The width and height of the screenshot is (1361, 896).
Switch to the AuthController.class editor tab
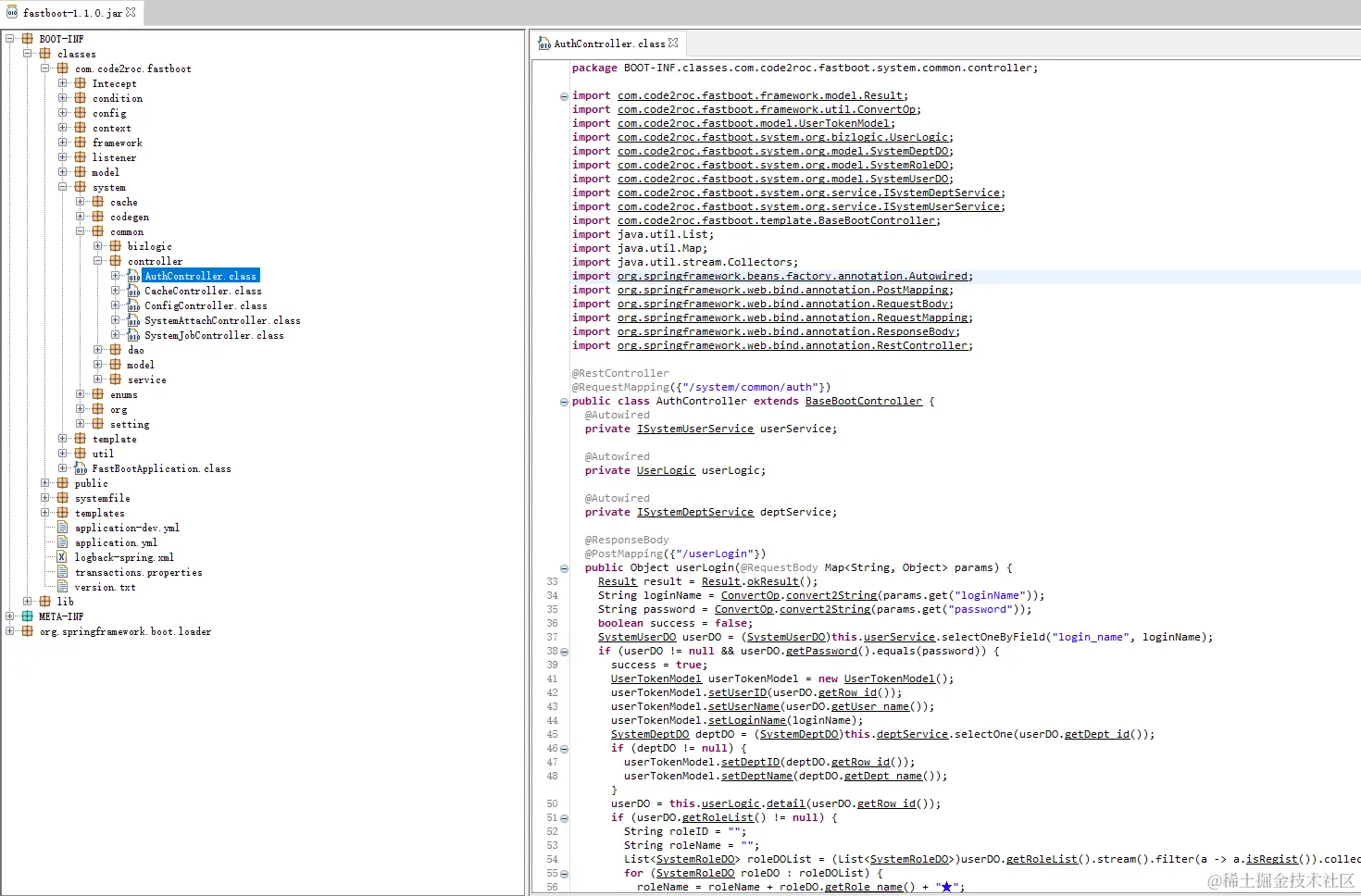pos(608,44)
